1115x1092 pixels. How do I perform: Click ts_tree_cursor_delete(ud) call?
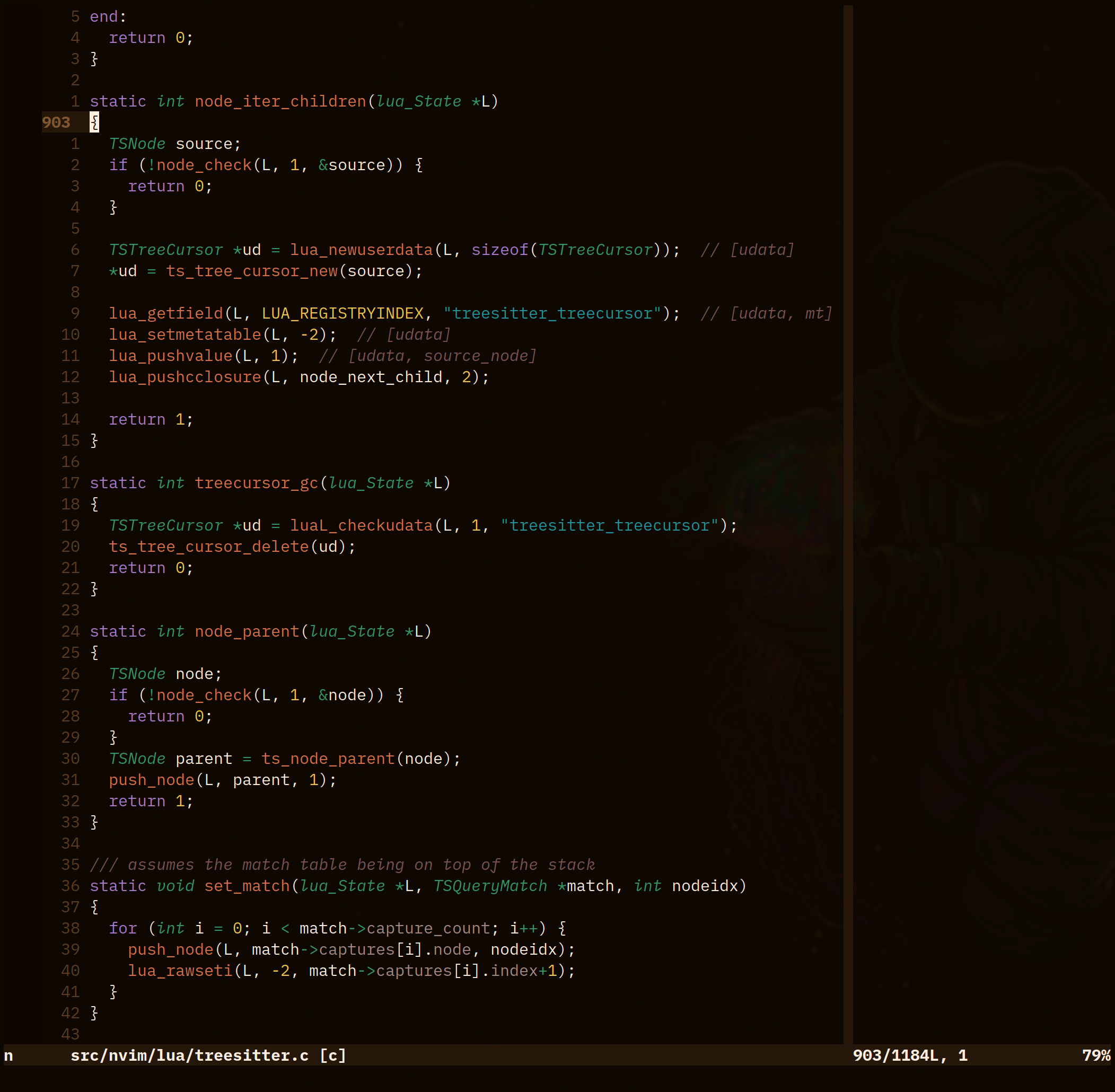click(227, 547)
